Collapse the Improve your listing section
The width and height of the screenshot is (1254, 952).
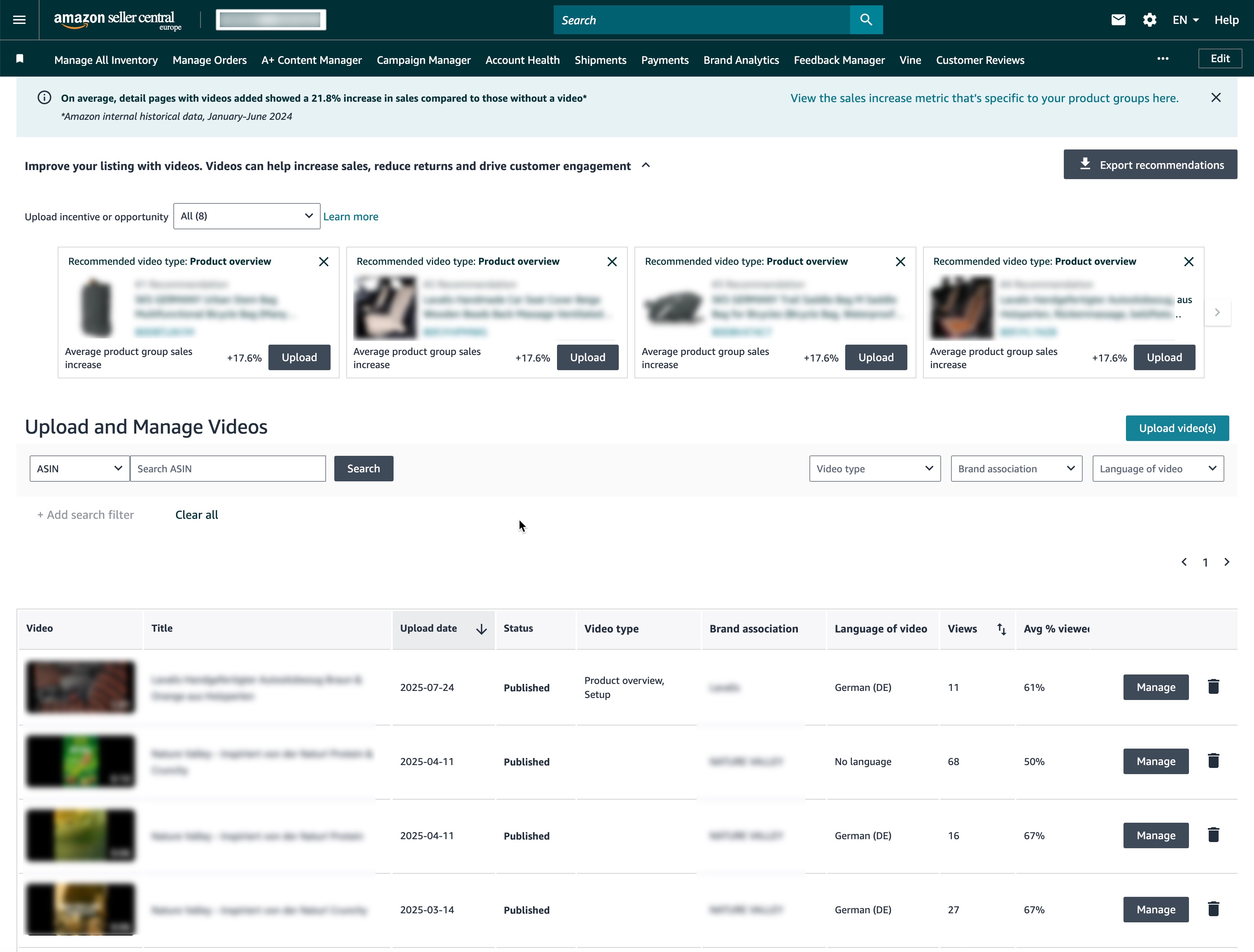[646, 166]
